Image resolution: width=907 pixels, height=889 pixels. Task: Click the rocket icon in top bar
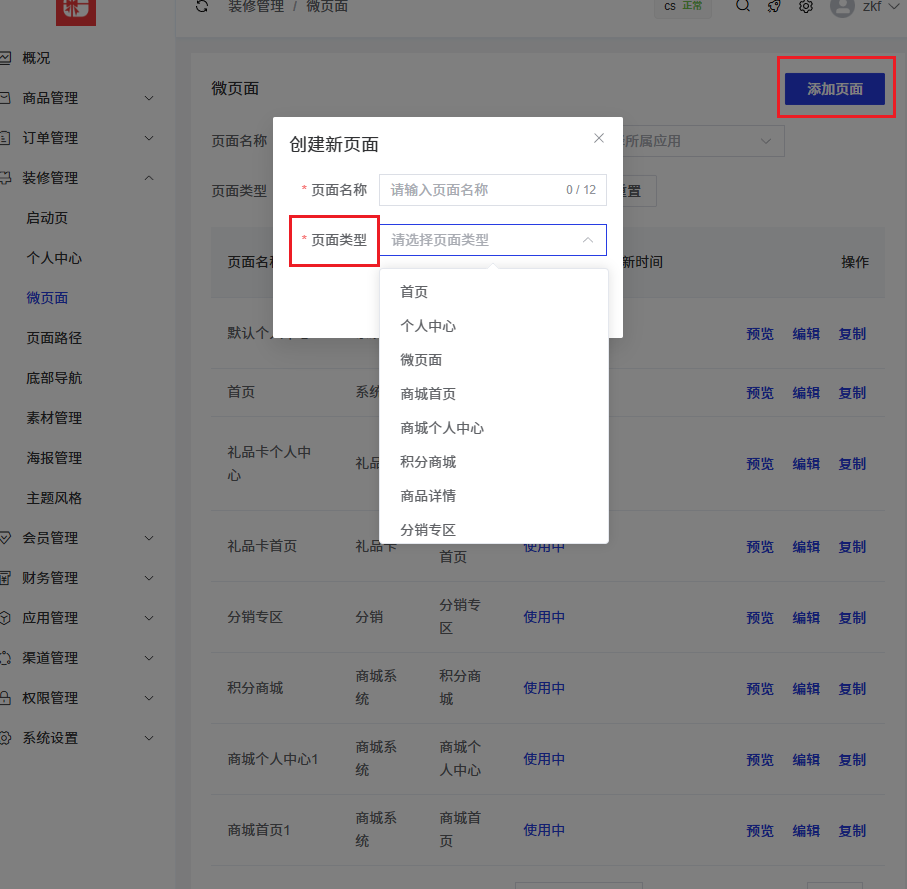773,6
